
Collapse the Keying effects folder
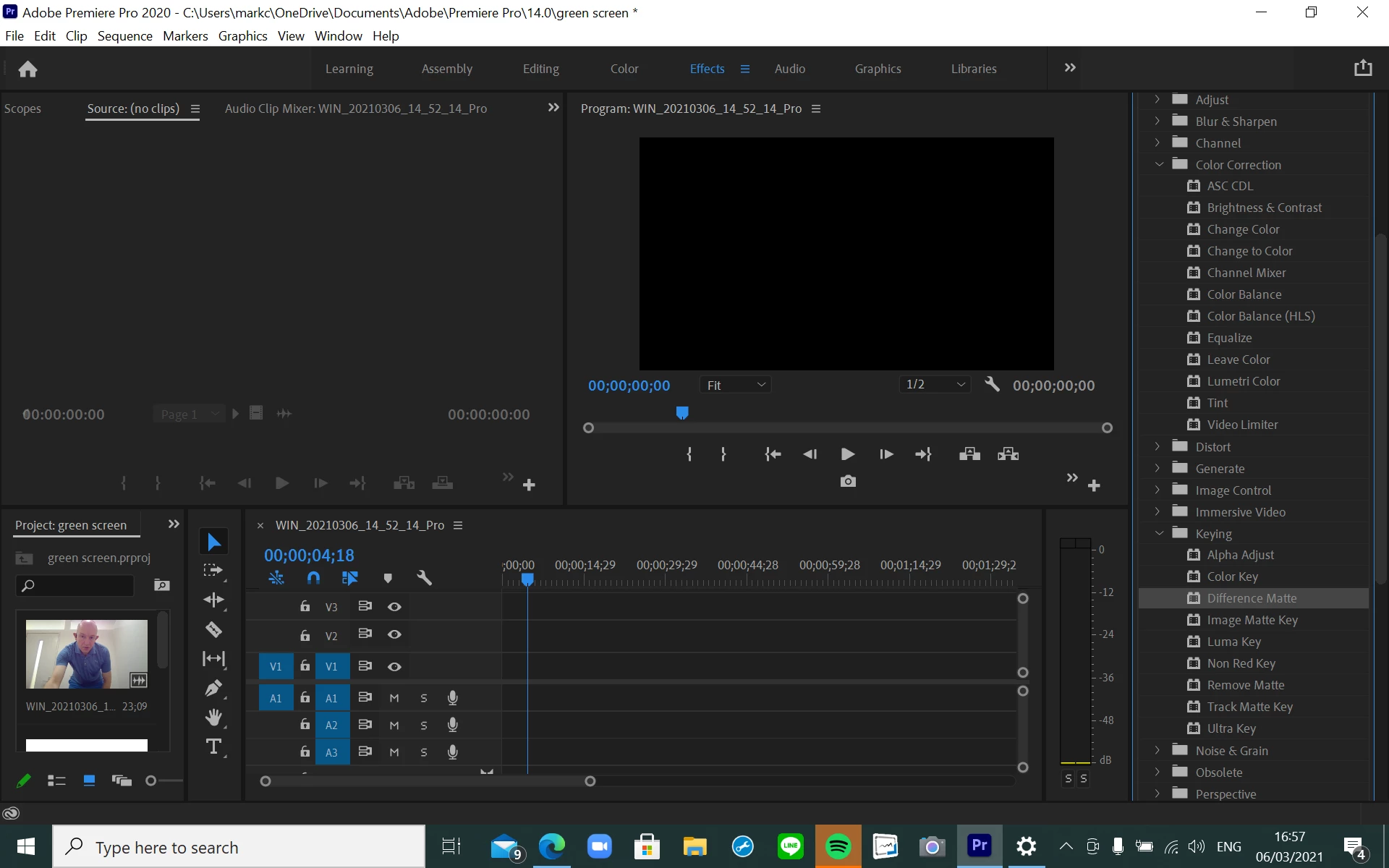1159,534
